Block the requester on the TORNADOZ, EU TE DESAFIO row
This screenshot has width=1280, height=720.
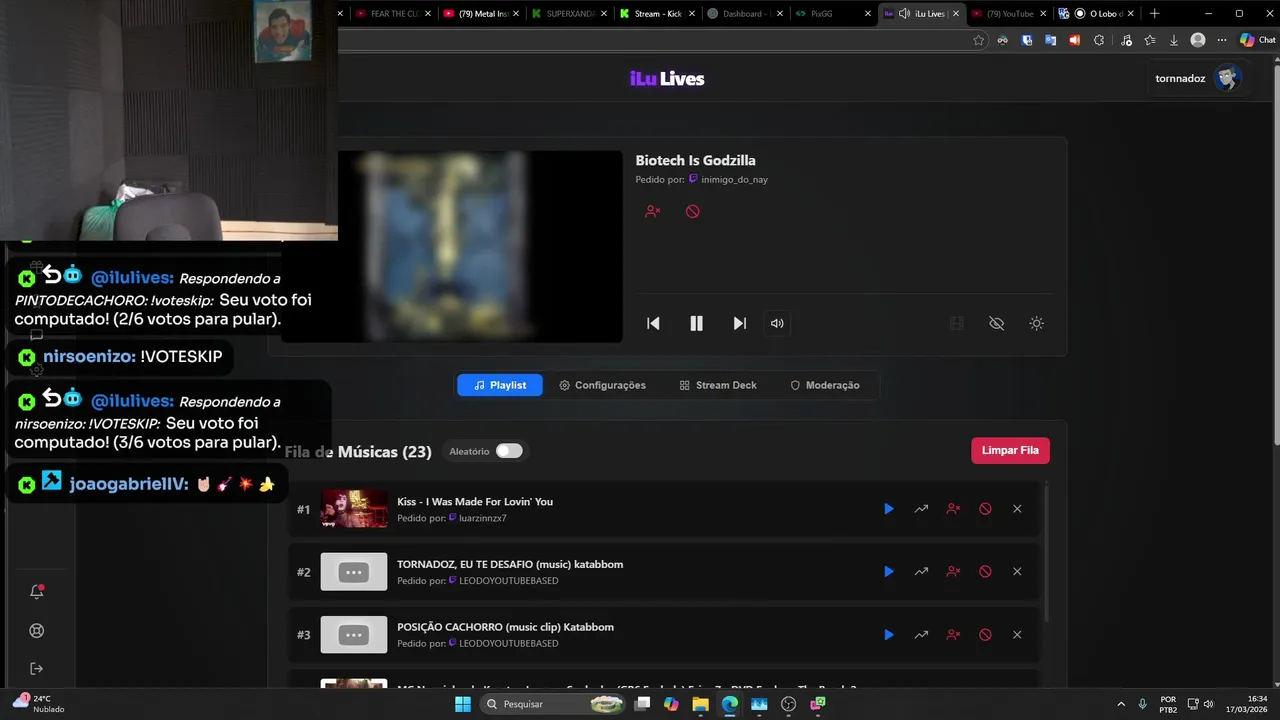[953, 572]
